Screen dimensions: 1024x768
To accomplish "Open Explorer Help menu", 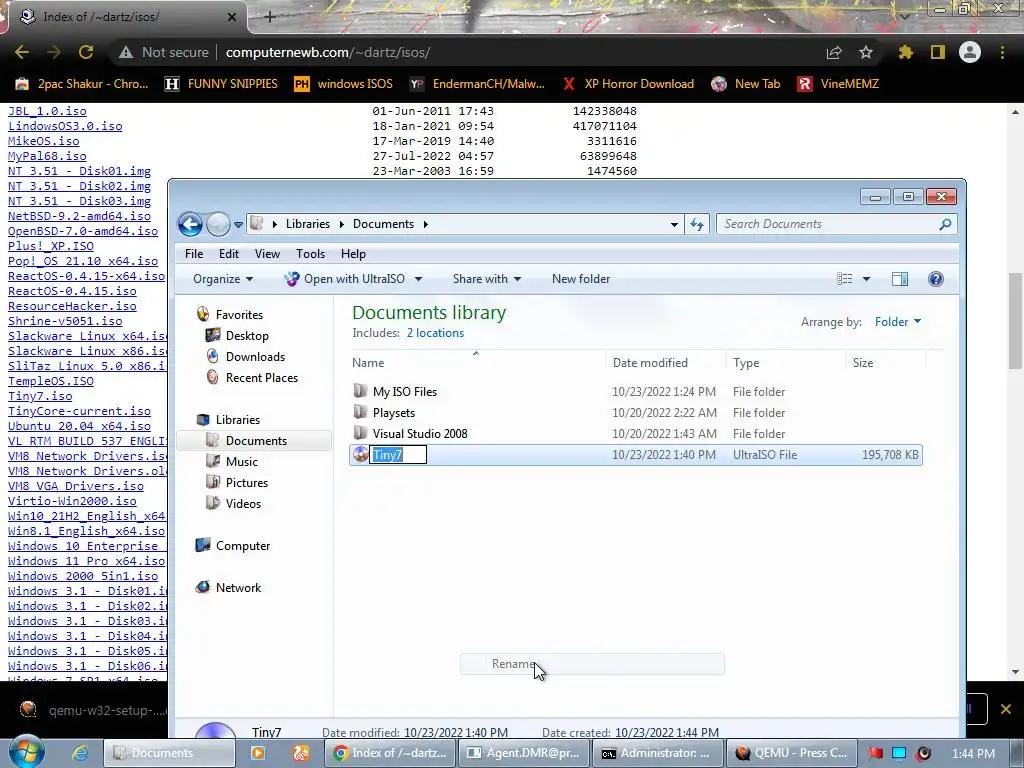I will point(353,253).
